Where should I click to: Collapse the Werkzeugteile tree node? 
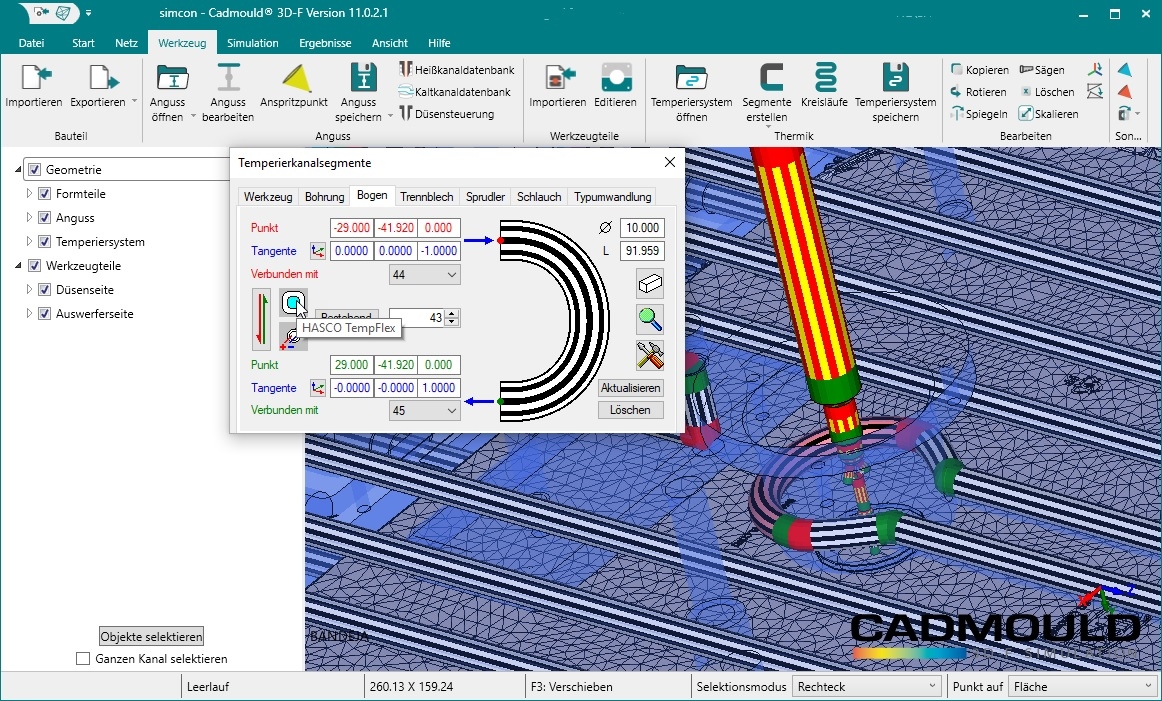(19, 266)
